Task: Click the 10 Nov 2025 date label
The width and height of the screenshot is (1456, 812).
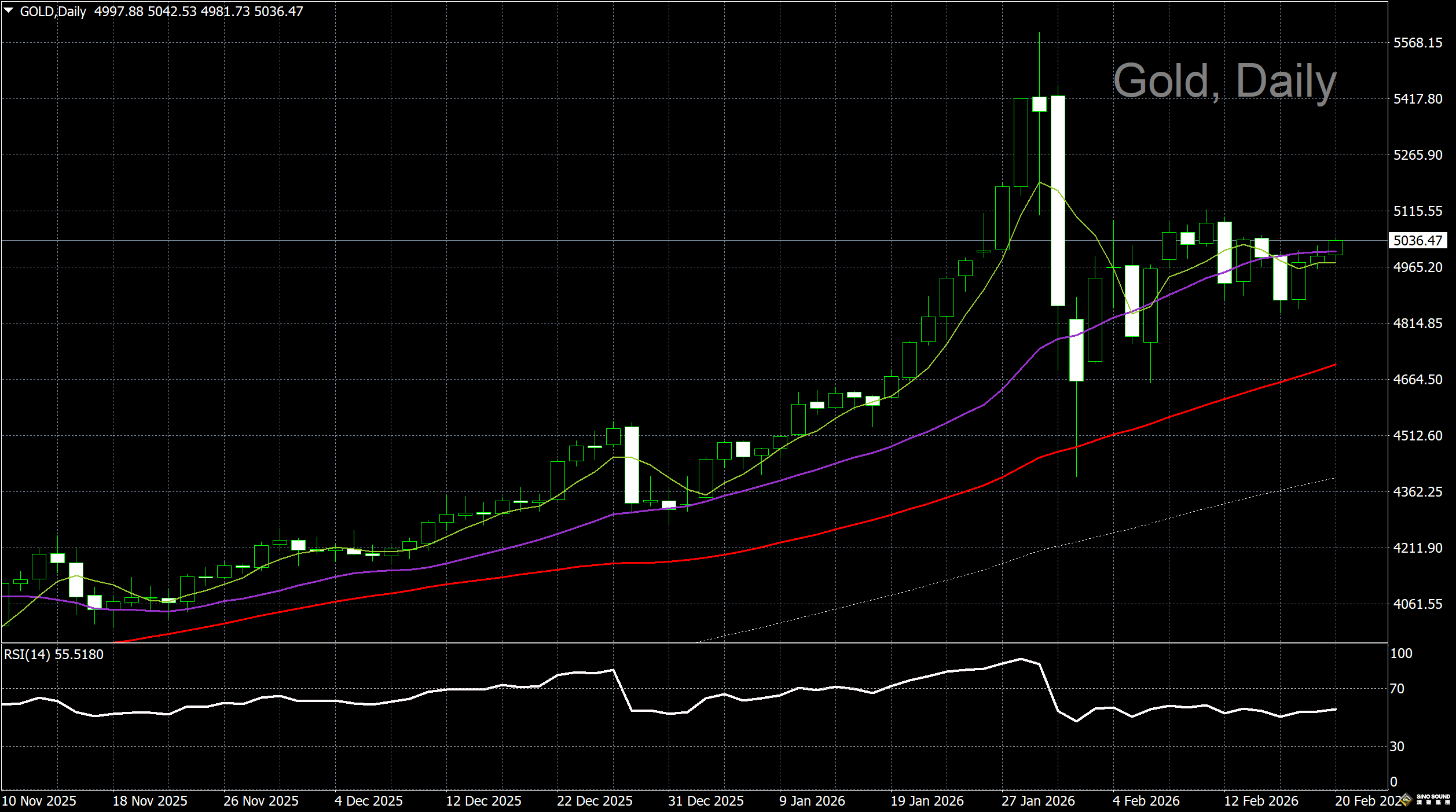Action: point(39,801)
